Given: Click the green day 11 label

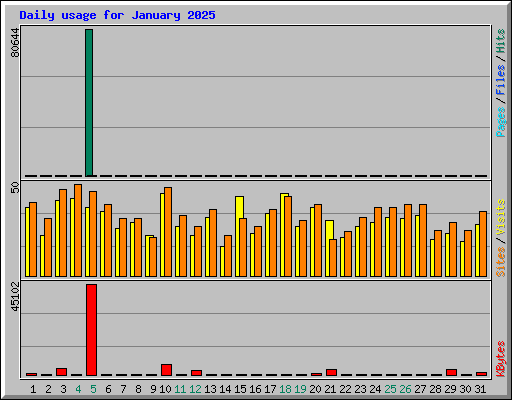Looking at the screenshot, I should pyautogui.click(x=180, y=389).
